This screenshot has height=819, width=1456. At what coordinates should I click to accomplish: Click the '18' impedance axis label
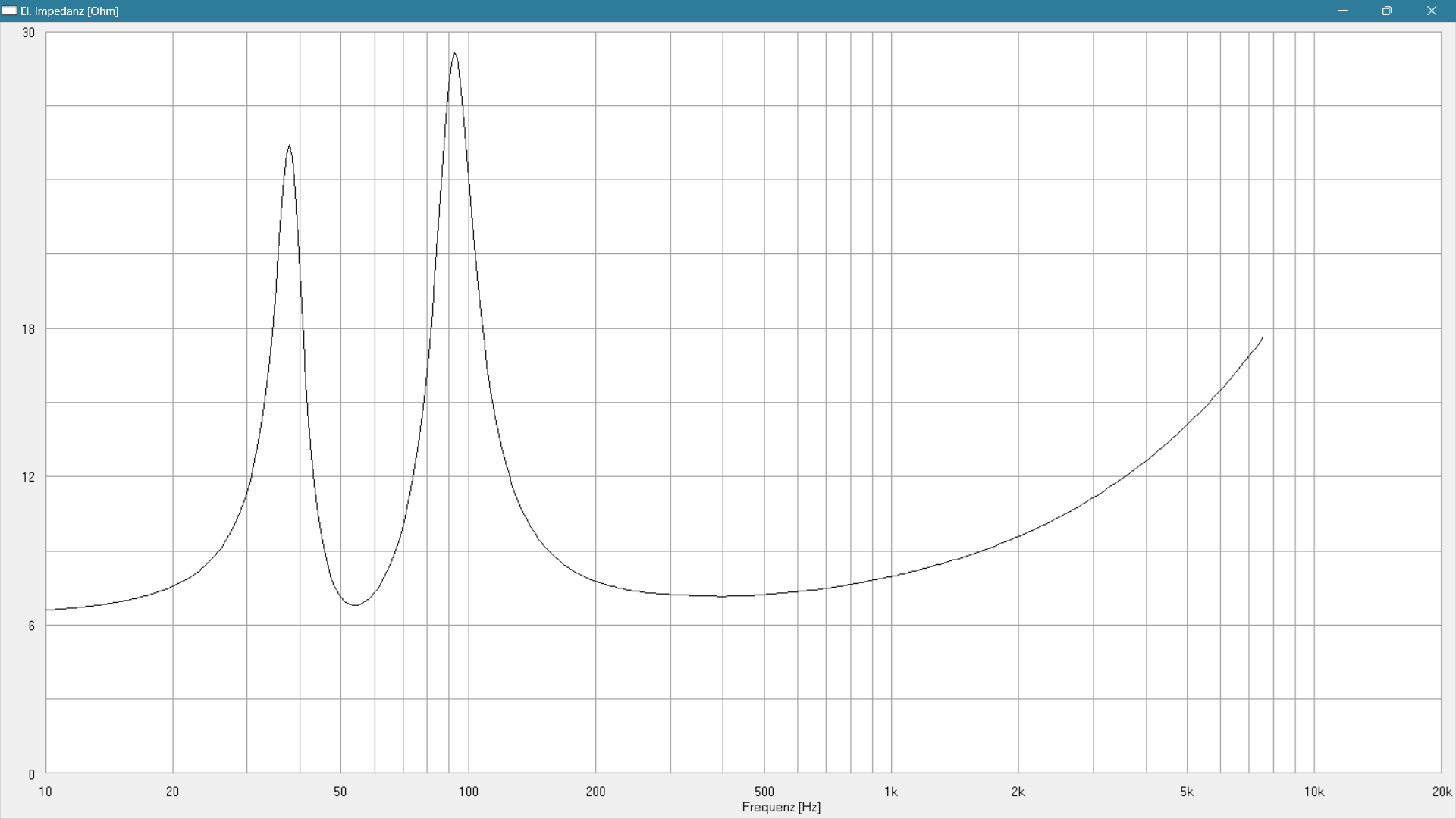[x=28, y=329]
